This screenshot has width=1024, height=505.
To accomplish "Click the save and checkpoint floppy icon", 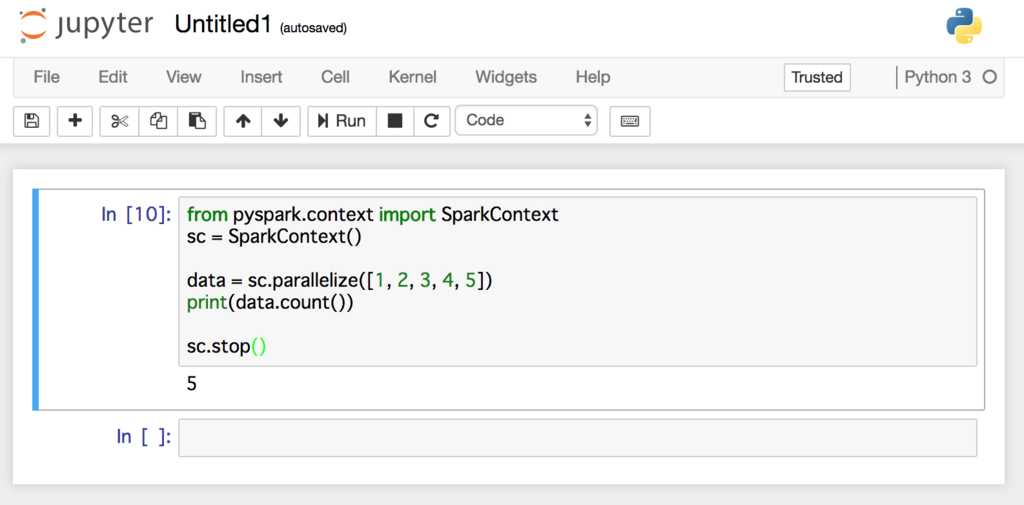I will [x=31, y=121].
